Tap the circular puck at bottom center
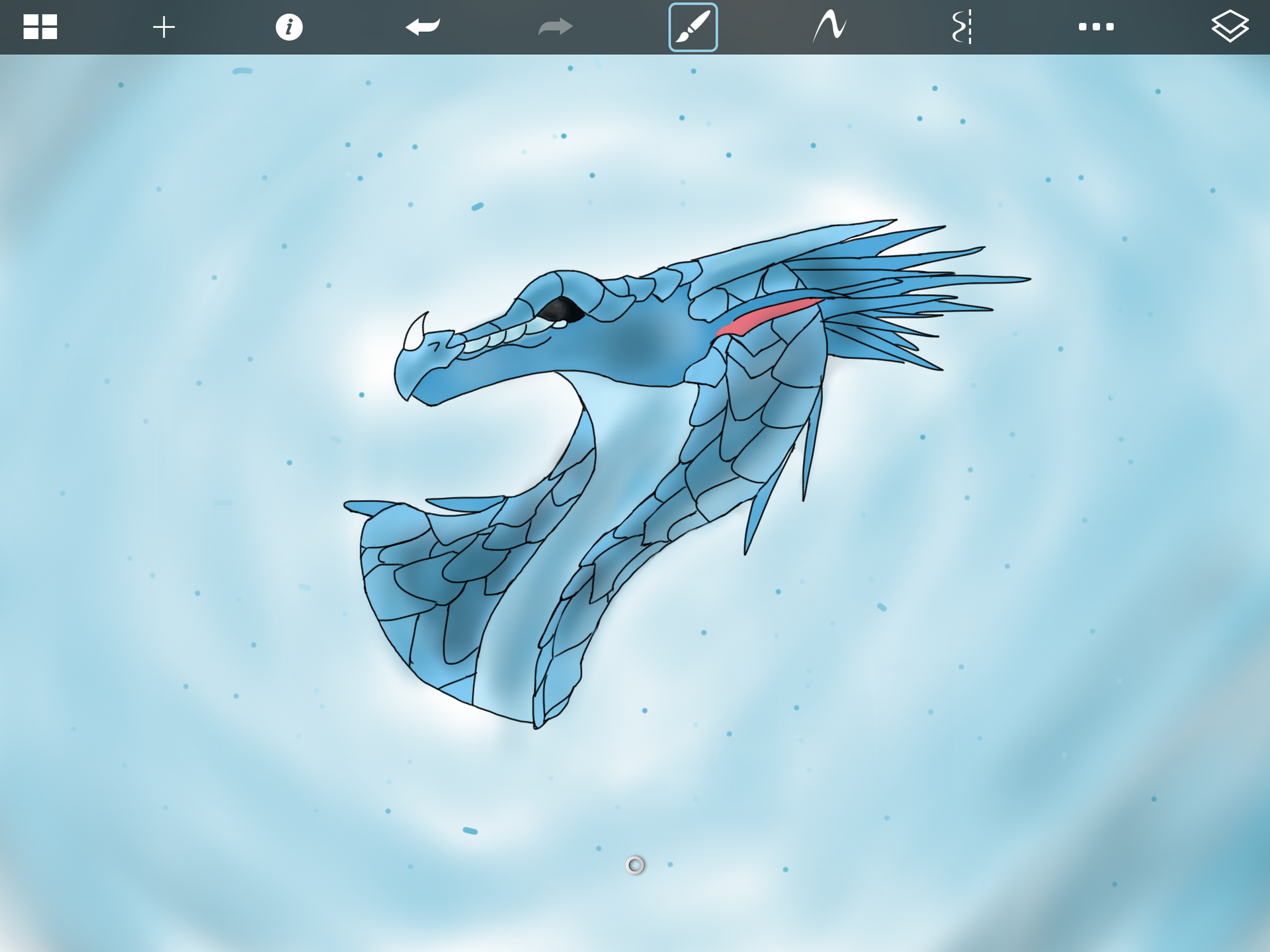1270x952 pixels. click(x=635, y=865)
